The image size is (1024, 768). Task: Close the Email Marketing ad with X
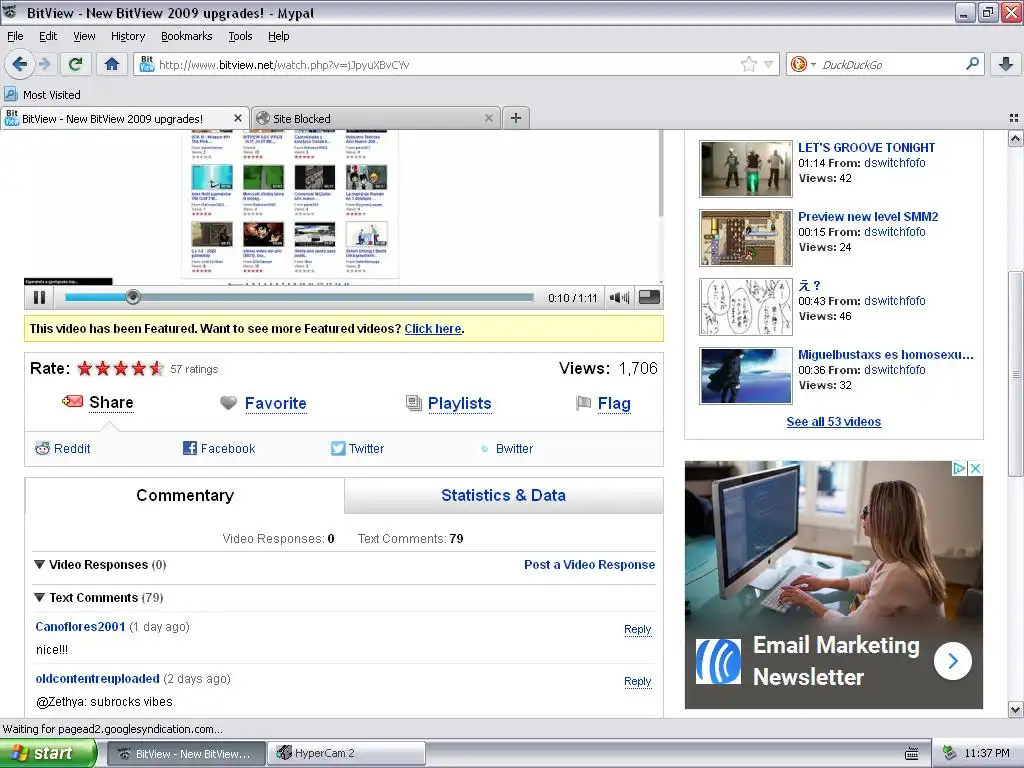tap(975, 468)
